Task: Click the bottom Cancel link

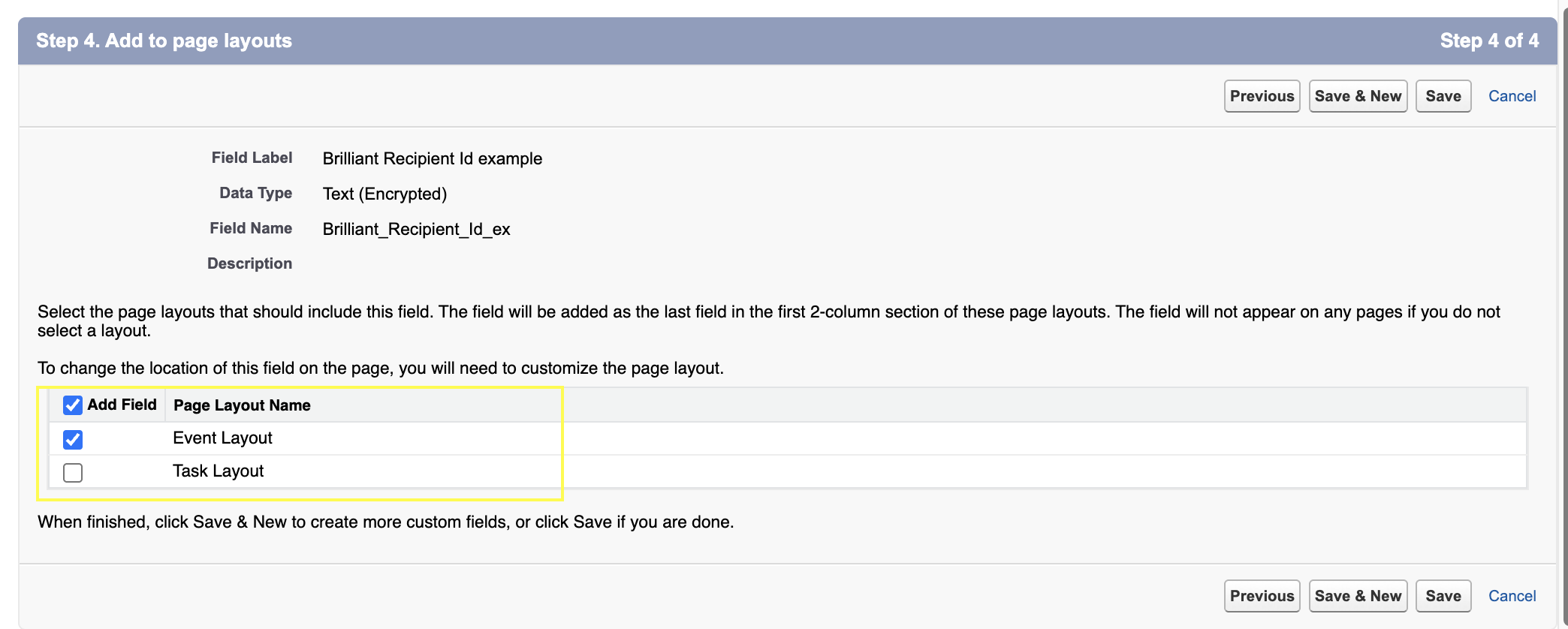Action: tap(1512, 596)
